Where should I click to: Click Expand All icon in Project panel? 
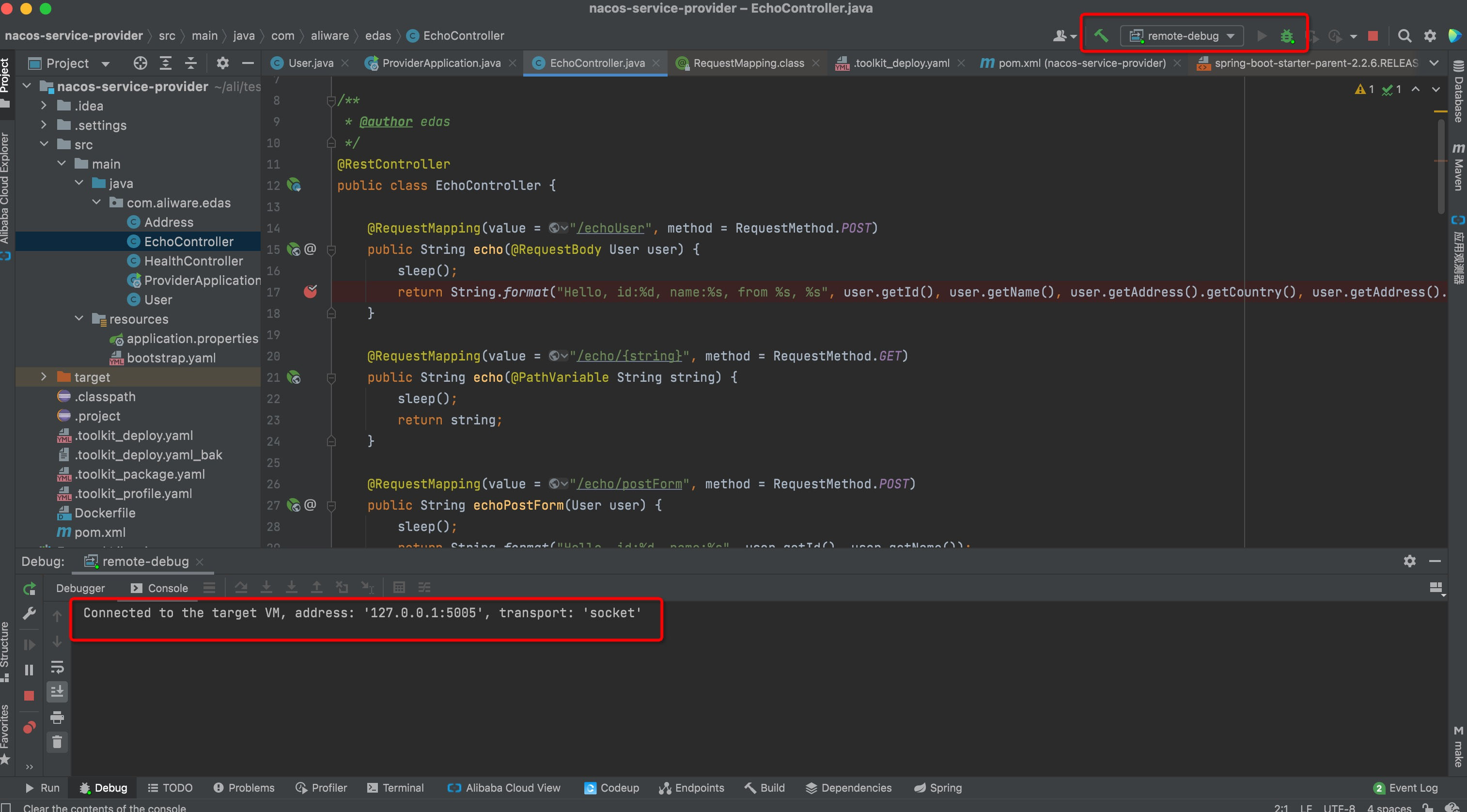click(x=166, y=63)
